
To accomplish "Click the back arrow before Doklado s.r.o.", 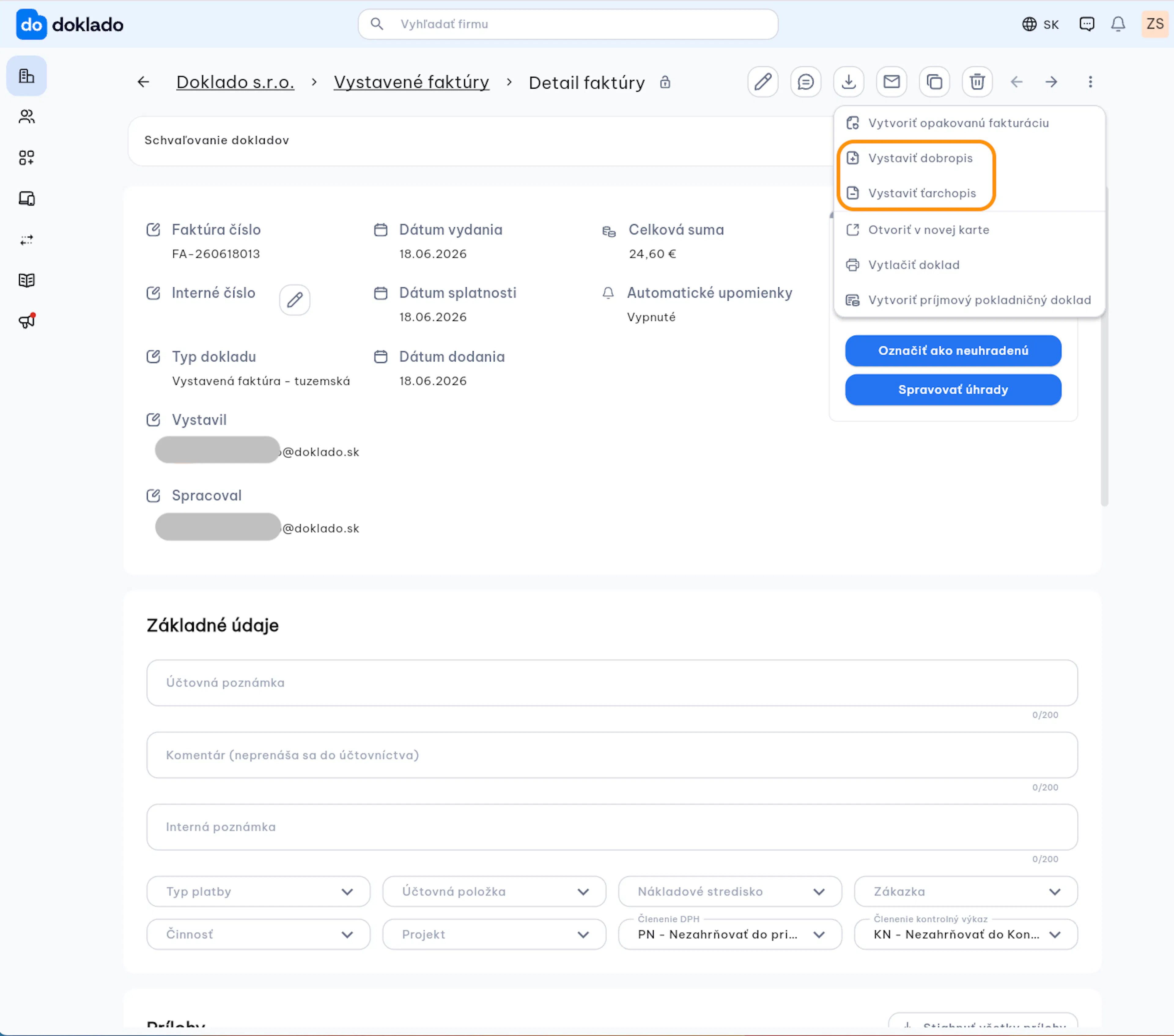I will click(x=144, y=82).
